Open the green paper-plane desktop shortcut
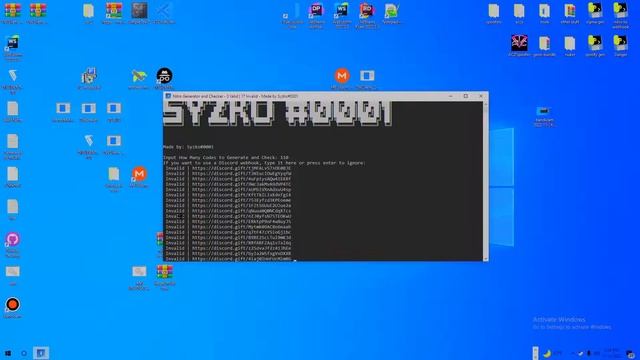The width and height of the screenshot is (640, 360). coord(139,76)
